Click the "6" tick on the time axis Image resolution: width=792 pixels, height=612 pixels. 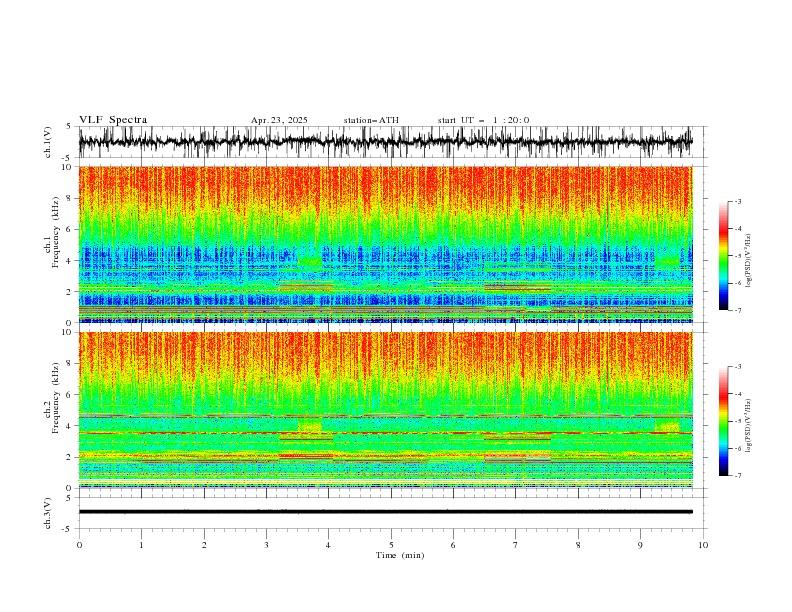point(454,545)
